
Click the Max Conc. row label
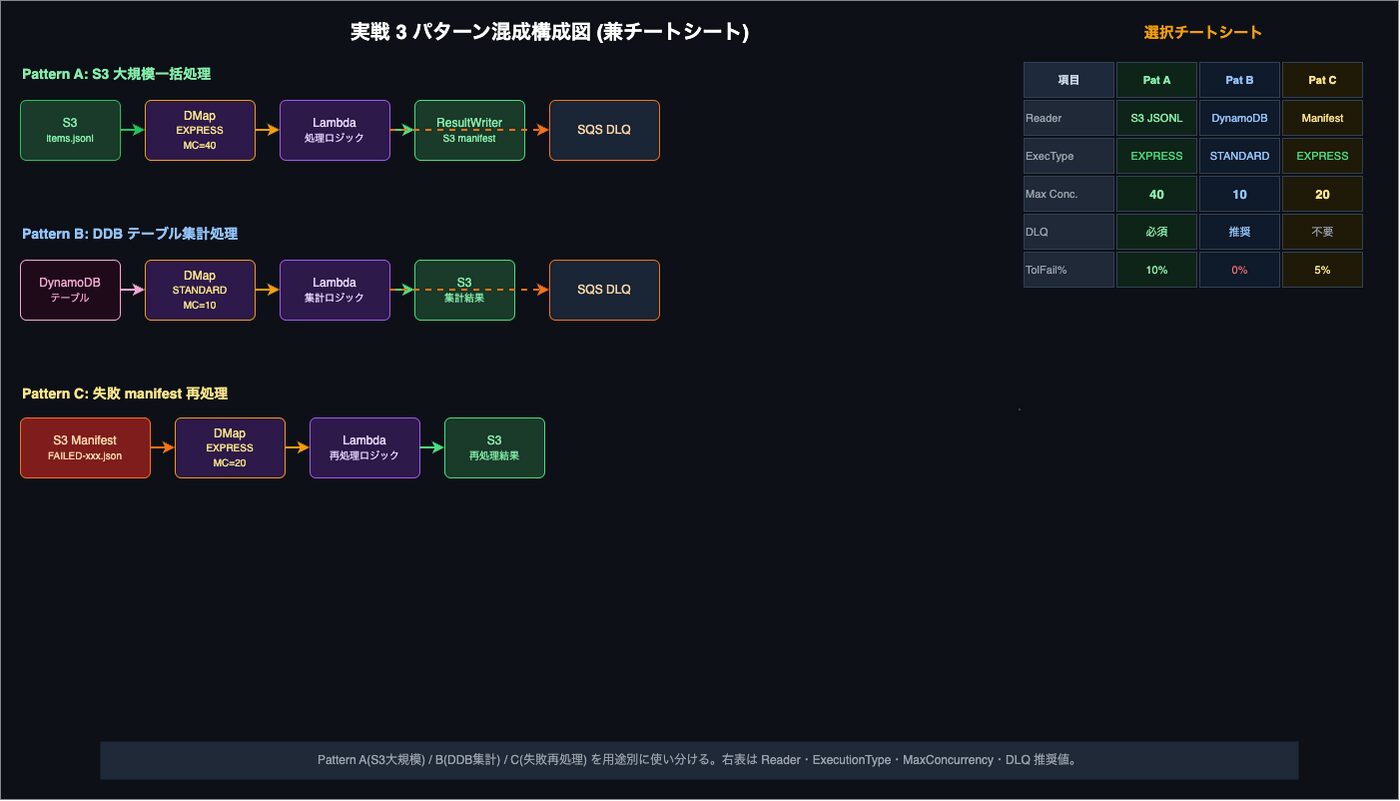pos(1068,194)
